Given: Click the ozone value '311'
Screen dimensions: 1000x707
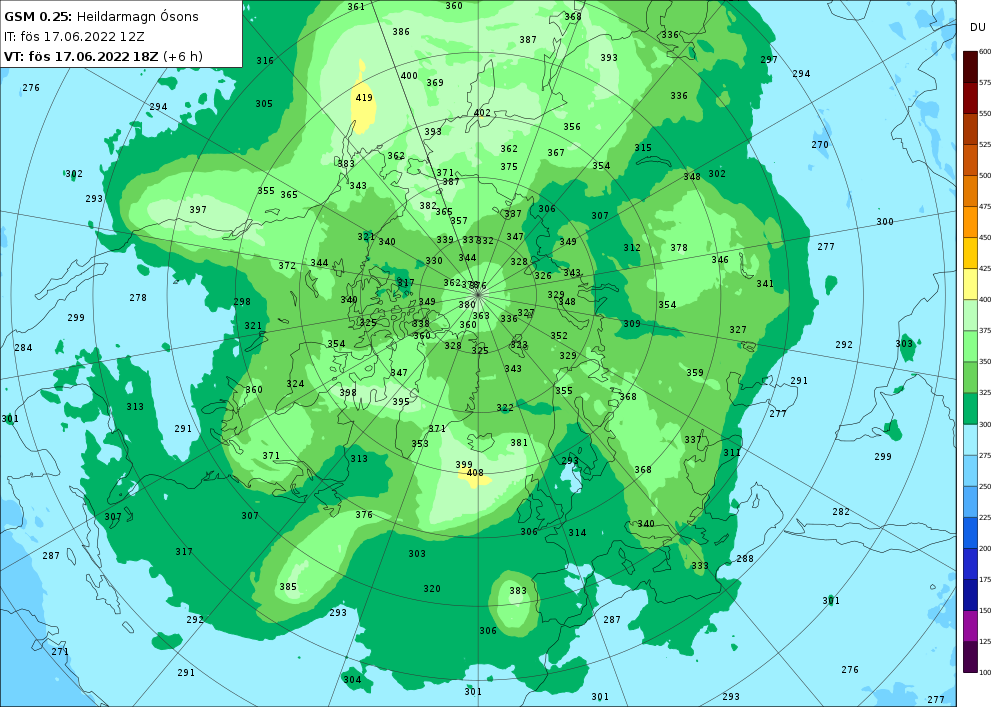Looking at the screenshot, I should coord(732,452).
